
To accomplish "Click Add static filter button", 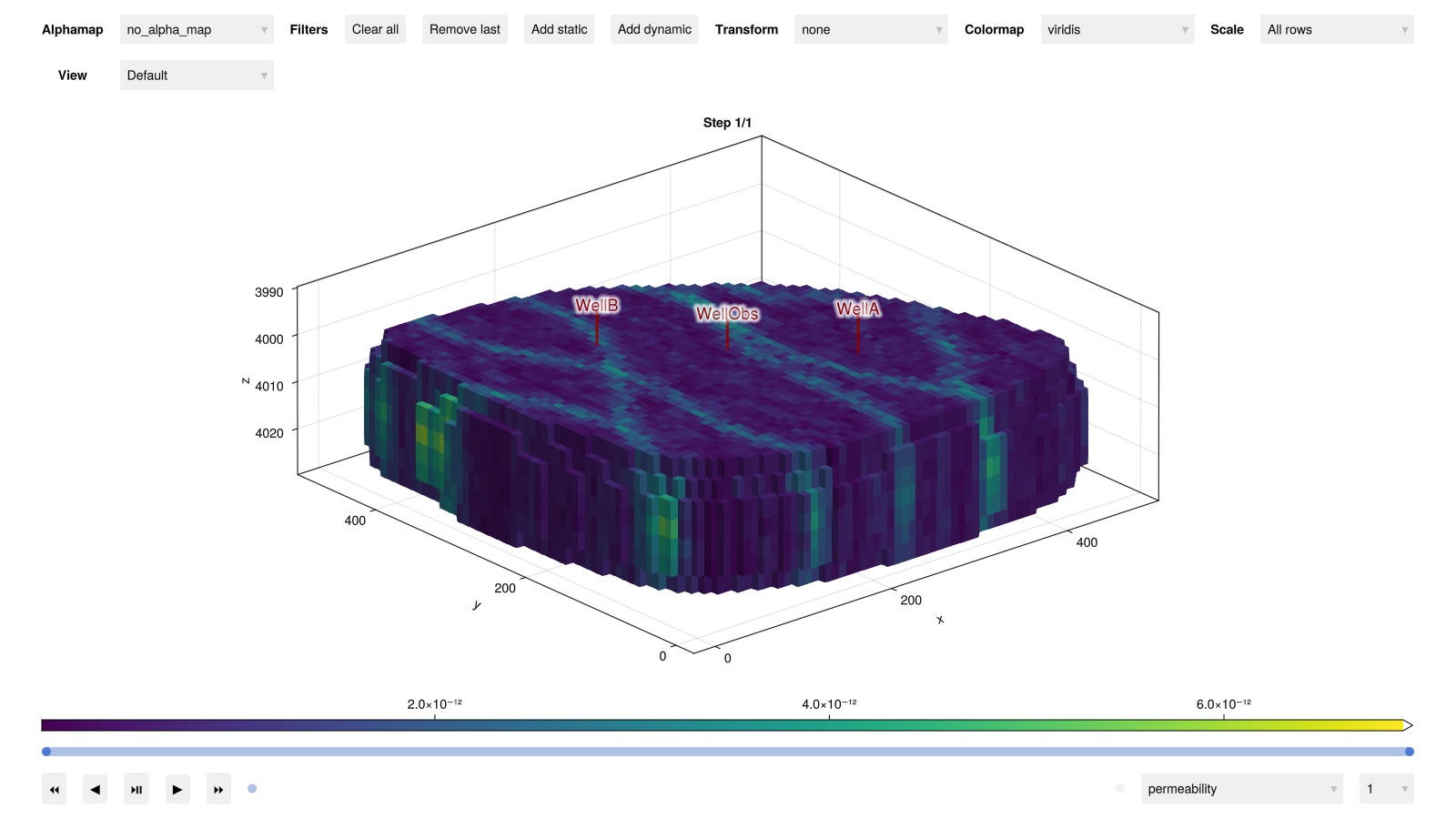I will (x=559, y=29).
